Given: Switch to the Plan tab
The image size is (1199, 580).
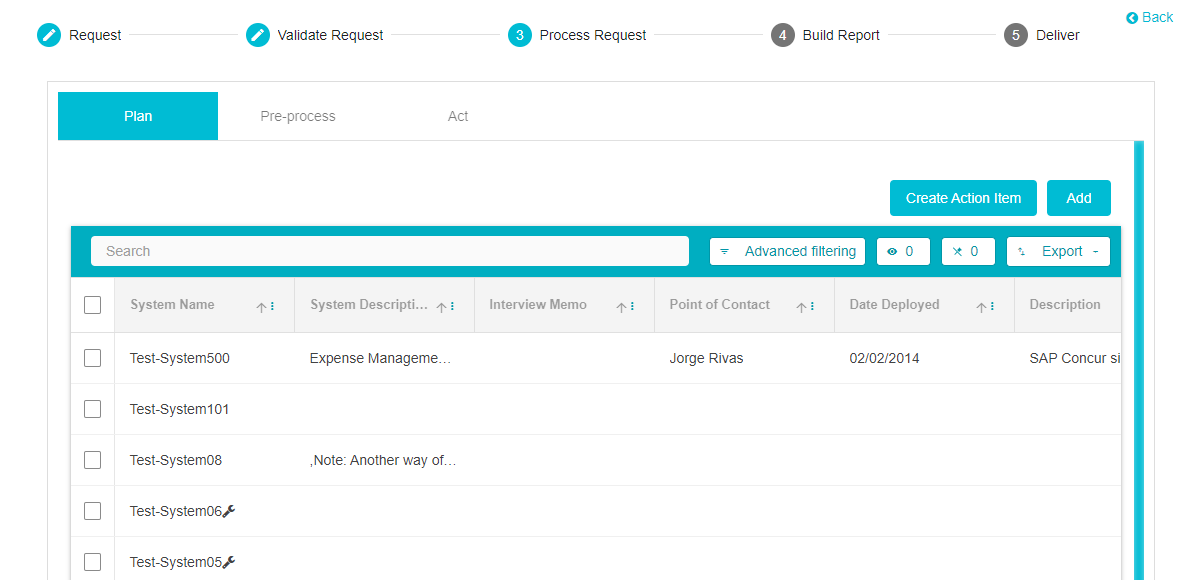Looking at the screenshot, I should 138,116.
